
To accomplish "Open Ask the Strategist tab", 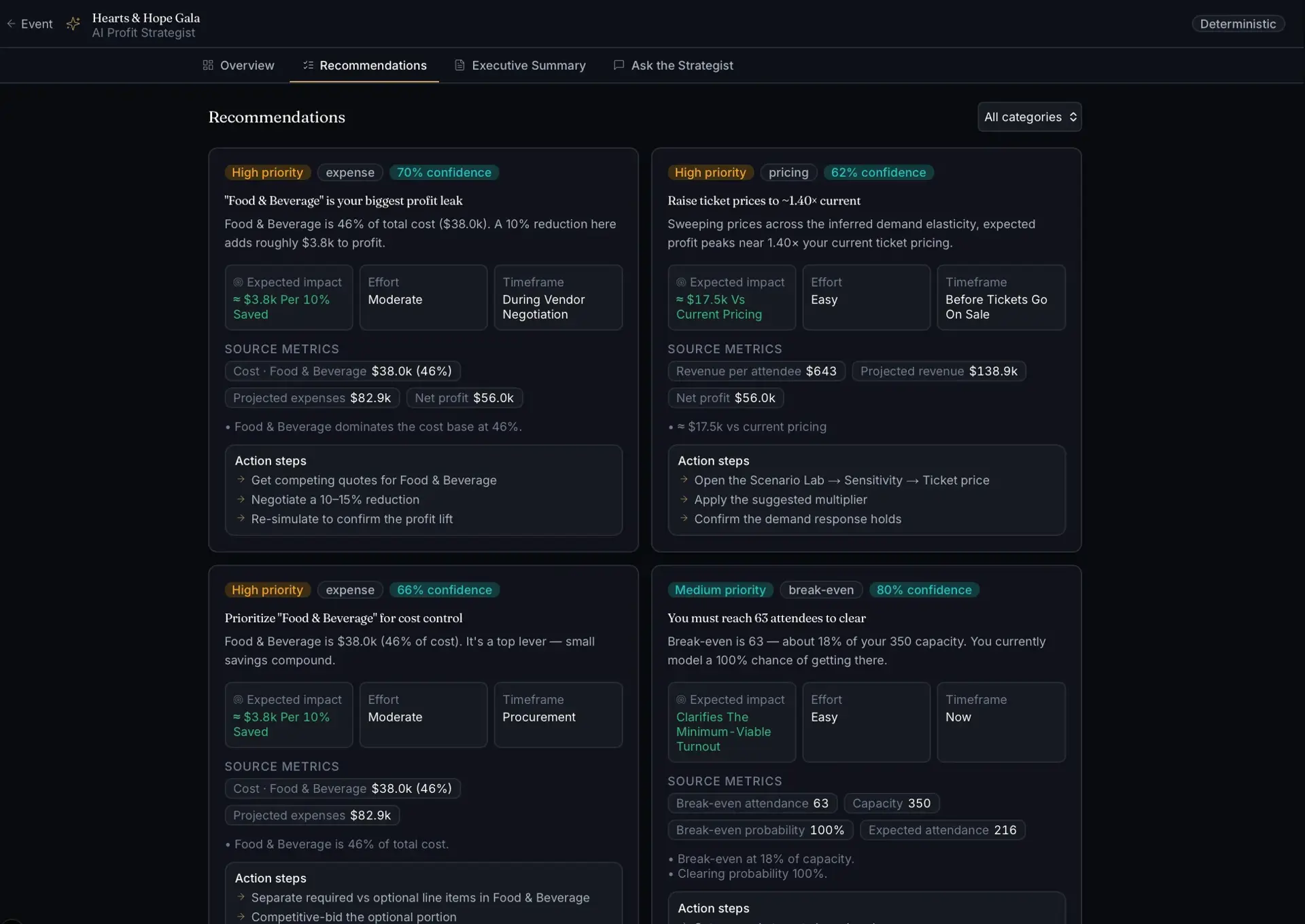I will [674, 65].
